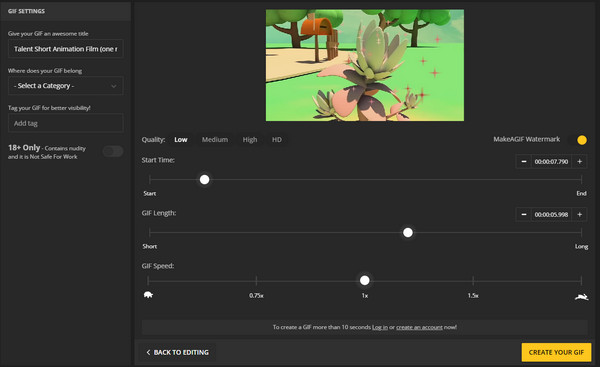
Task: Select Low quality option
Action: point(181,140)
